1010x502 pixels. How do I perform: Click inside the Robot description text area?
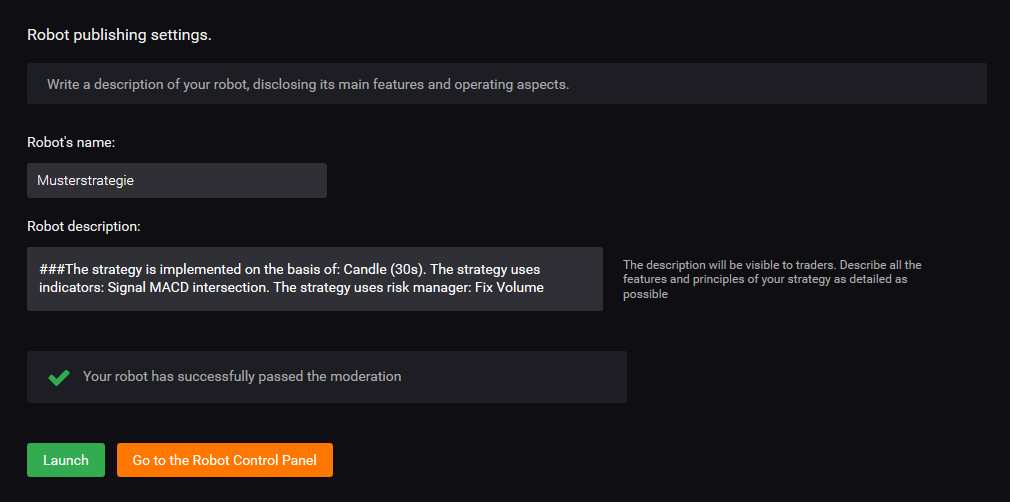coord(315,278)
